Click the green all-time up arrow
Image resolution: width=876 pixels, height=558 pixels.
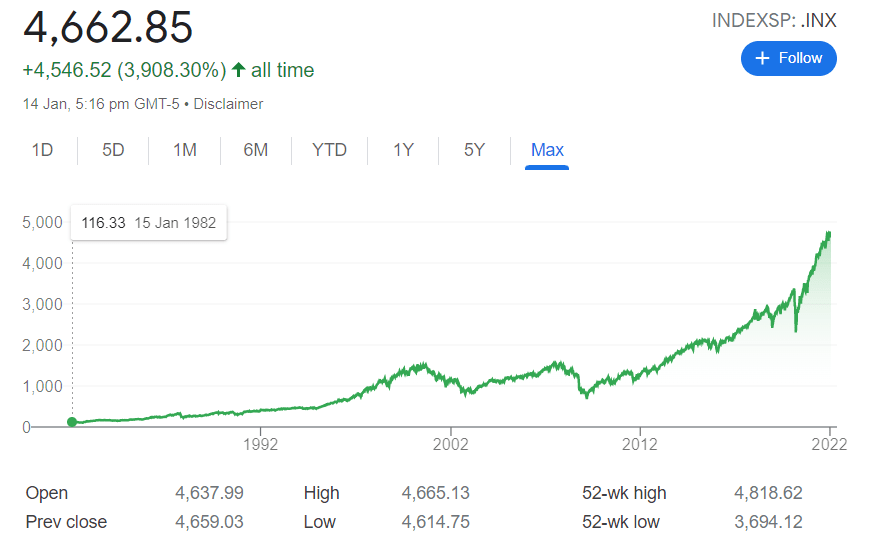[238, 70]
